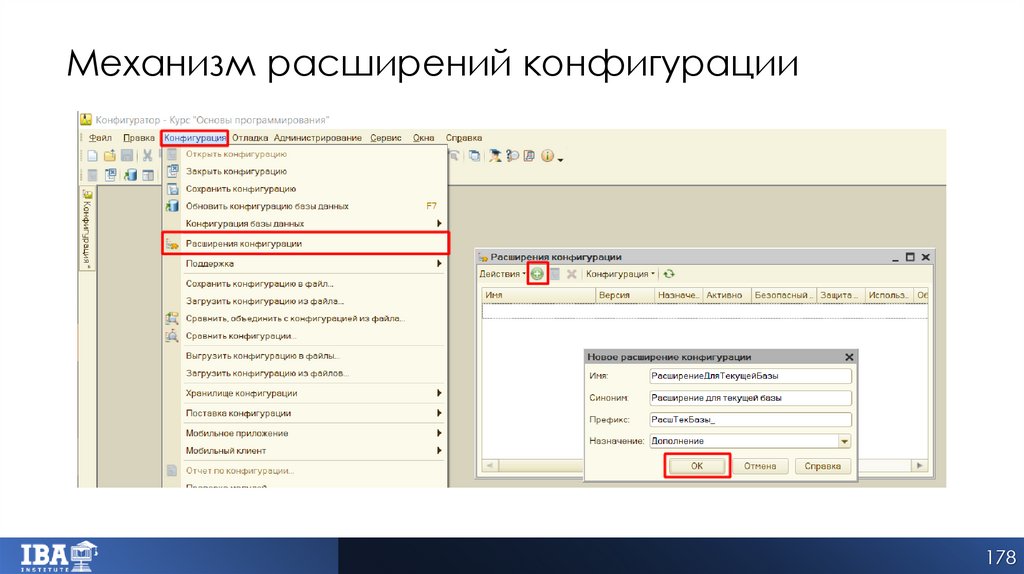Click the help search question-mark icon
This screenshot has width=1024, height=574.
(513, 155)
